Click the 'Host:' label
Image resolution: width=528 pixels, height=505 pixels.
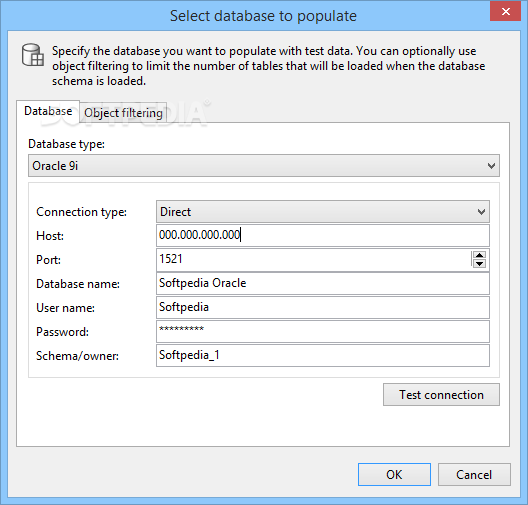(x=50, y=236)
